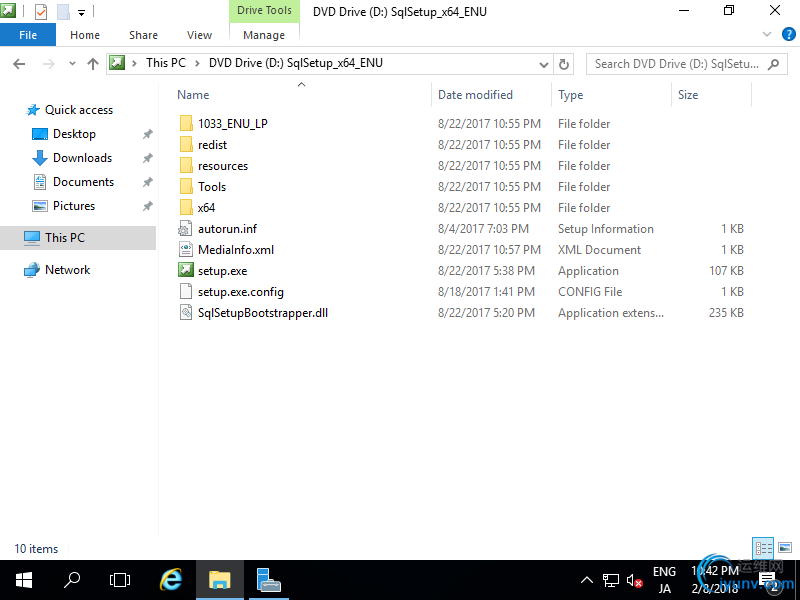This screenshot has width=800, height=600.
Task: Open Documents in the navigation pane
Action: pyautogui.click(x=83, y=182)
